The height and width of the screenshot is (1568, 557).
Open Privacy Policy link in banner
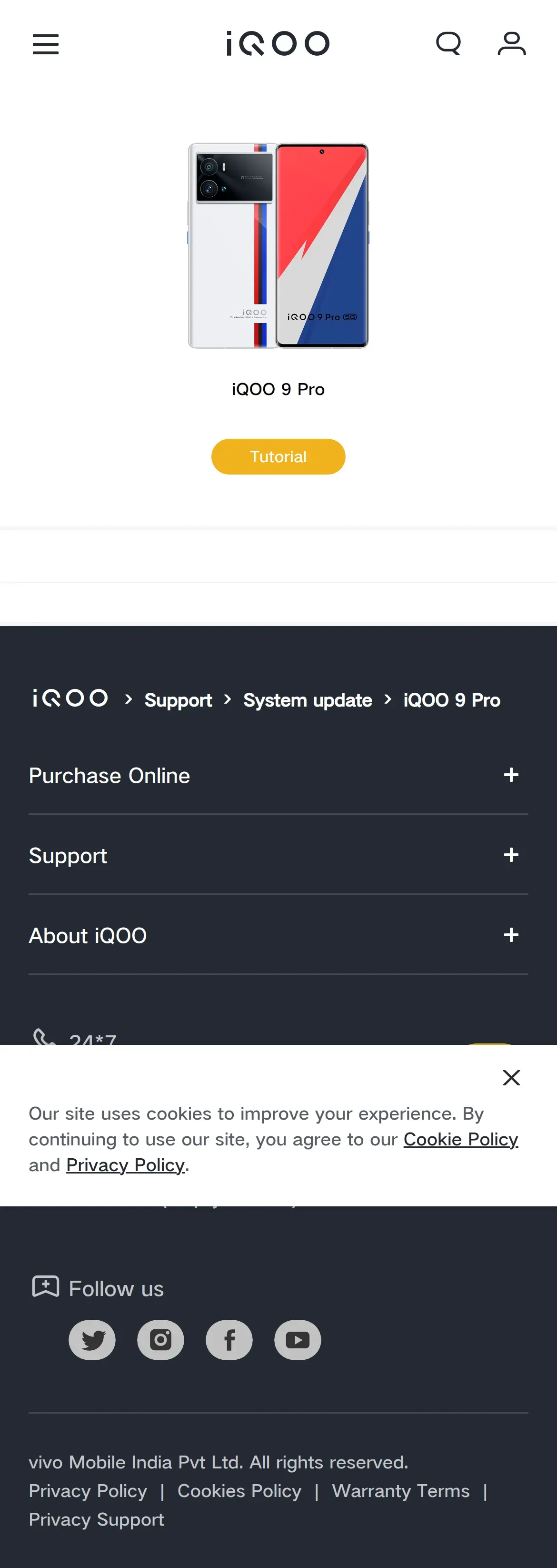(125, 1165)
